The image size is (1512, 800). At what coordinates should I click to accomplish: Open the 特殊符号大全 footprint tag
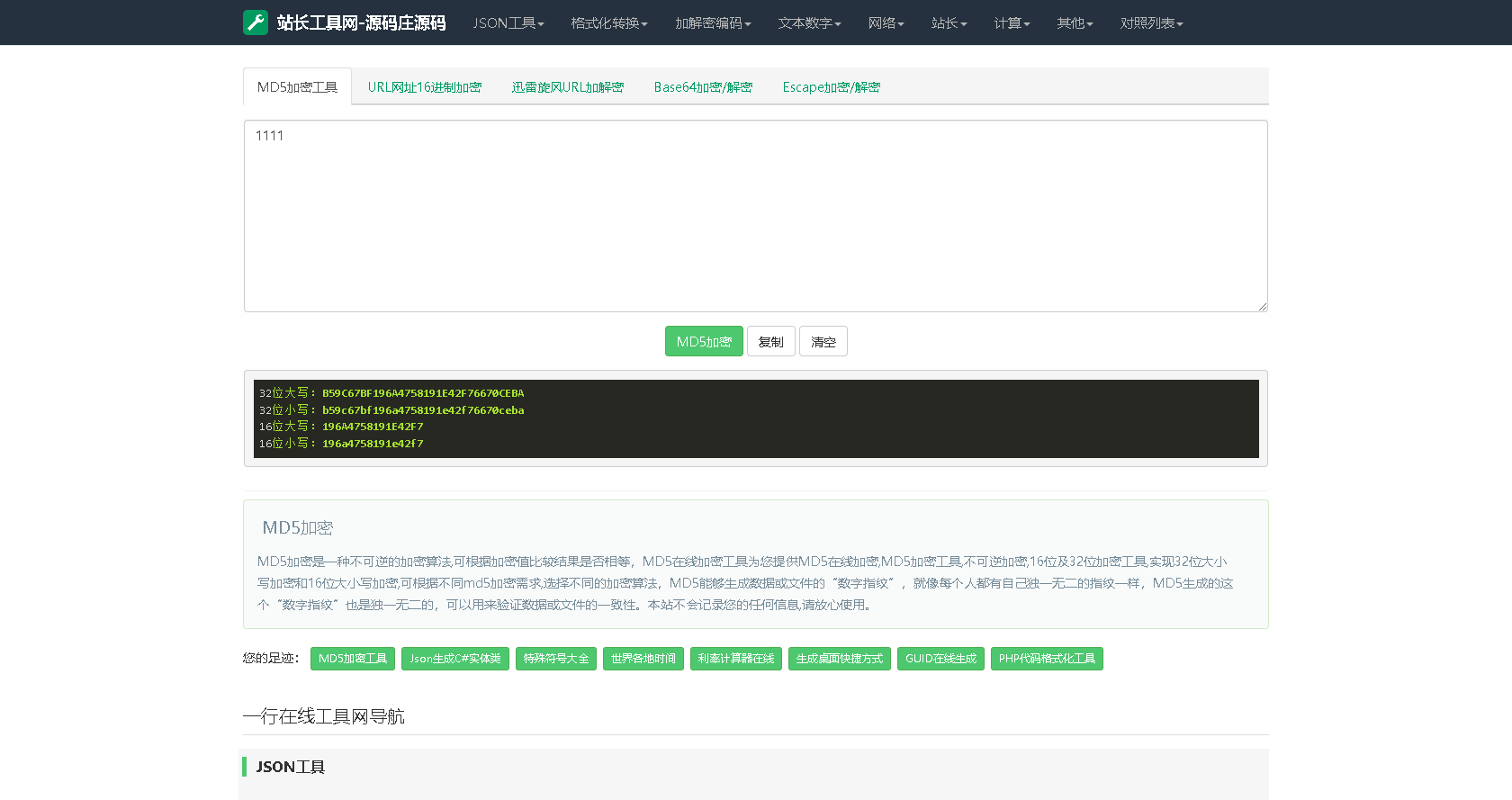[556, 659]
